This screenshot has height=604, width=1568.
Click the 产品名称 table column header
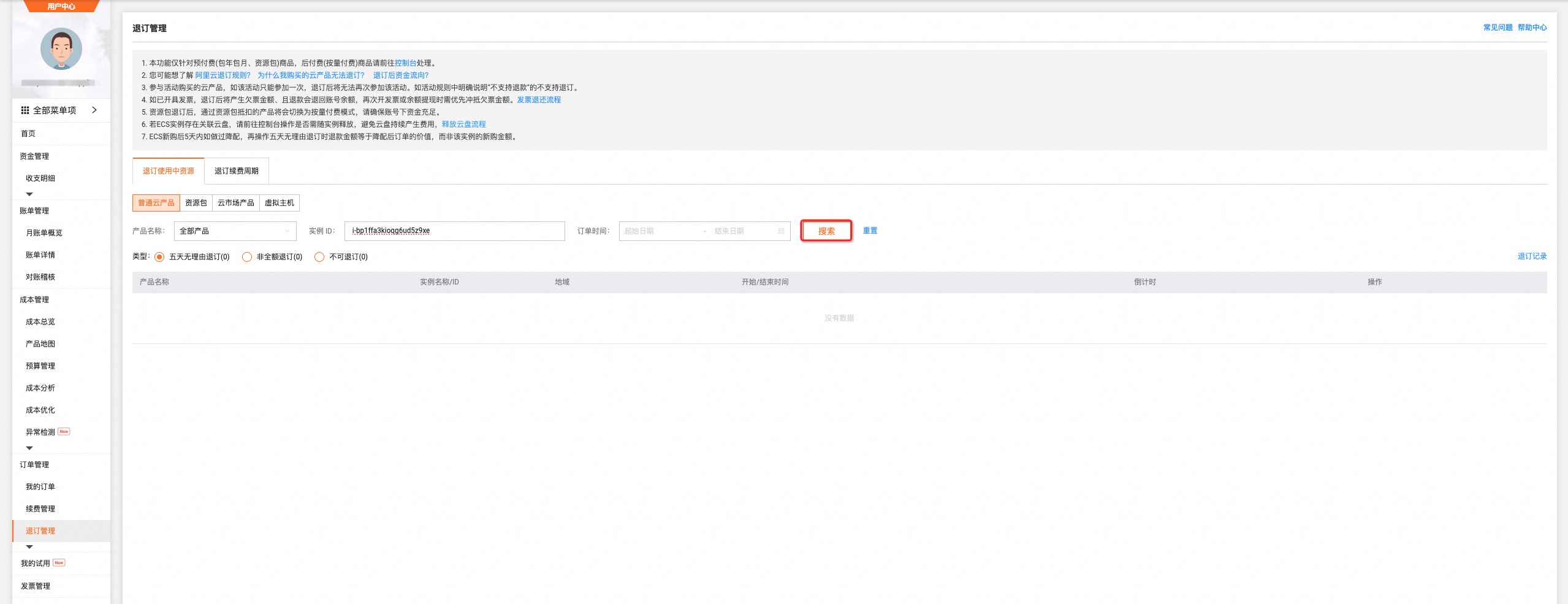click(154, 282)
